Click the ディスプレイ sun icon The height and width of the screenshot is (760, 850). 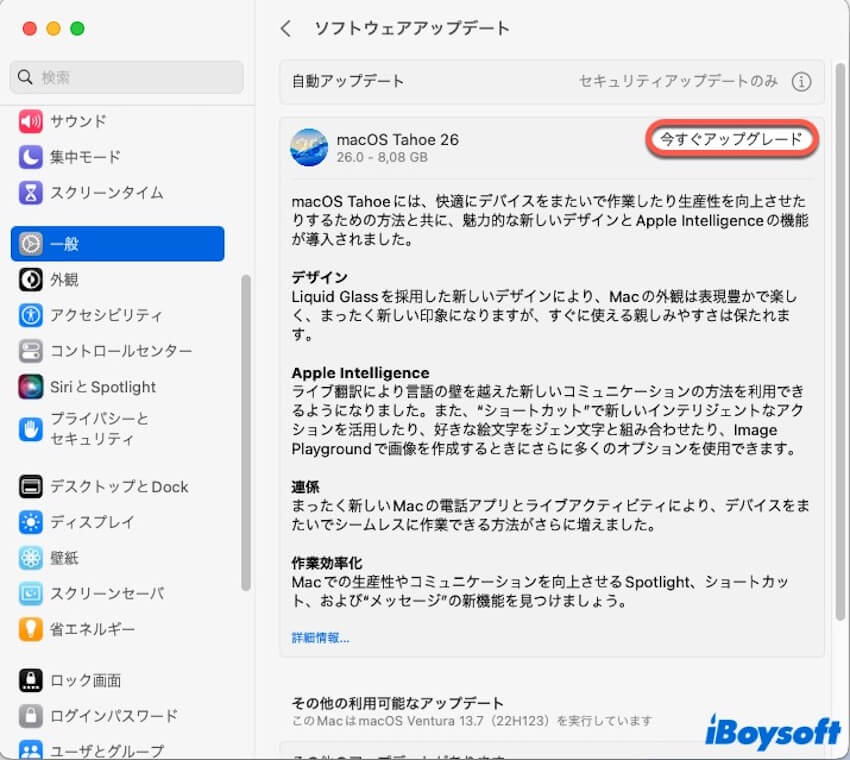(30, 522)
